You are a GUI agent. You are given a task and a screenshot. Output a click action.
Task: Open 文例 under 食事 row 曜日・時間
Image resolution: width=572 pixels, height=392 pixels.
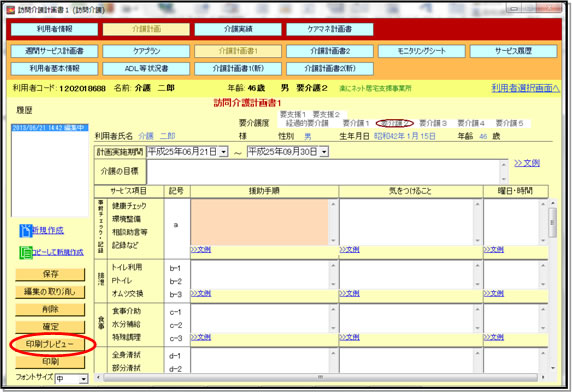(494, 337)
